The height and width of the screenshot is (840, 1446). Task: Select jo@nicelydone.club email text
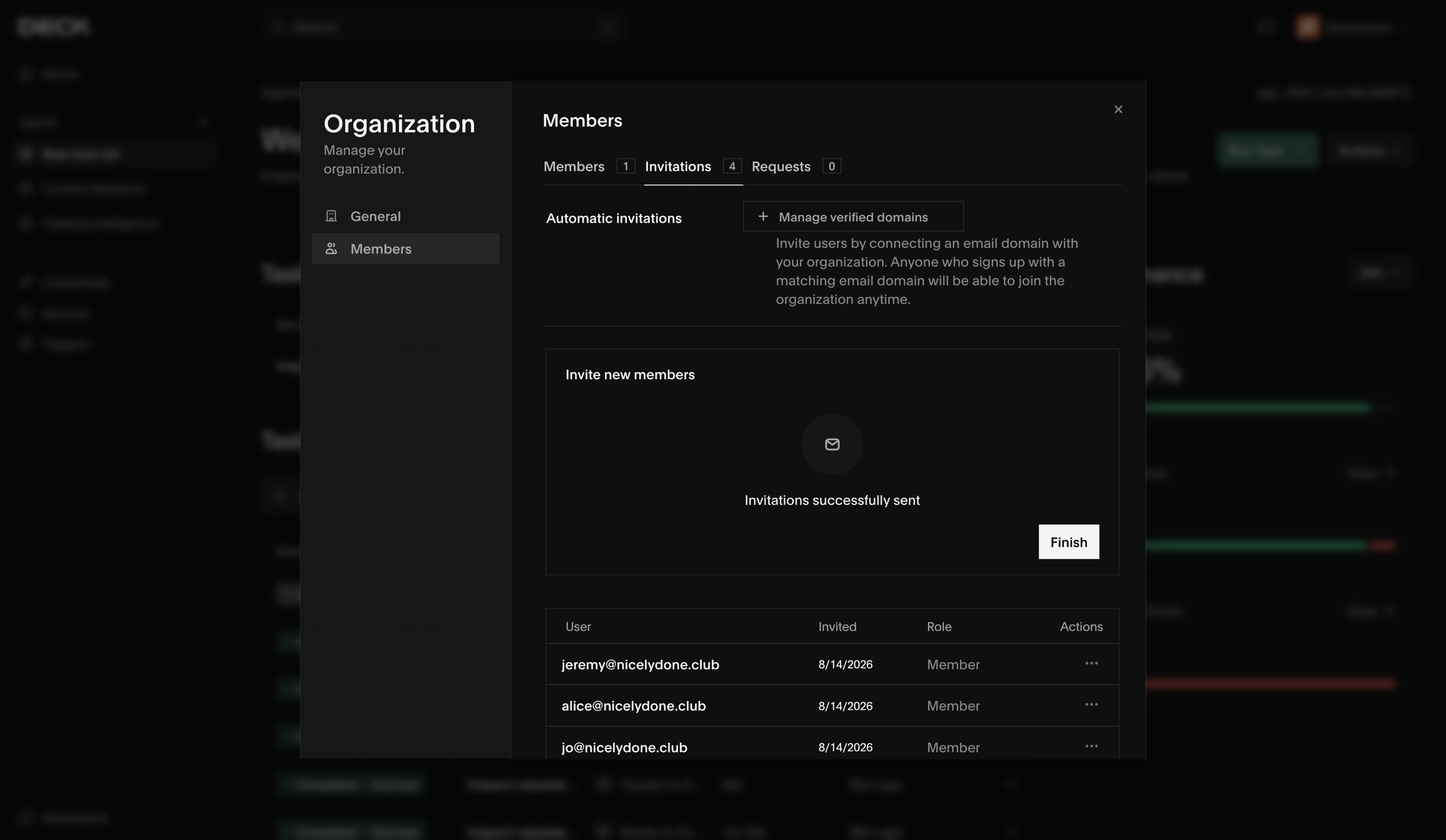click(x=624, y=747)
